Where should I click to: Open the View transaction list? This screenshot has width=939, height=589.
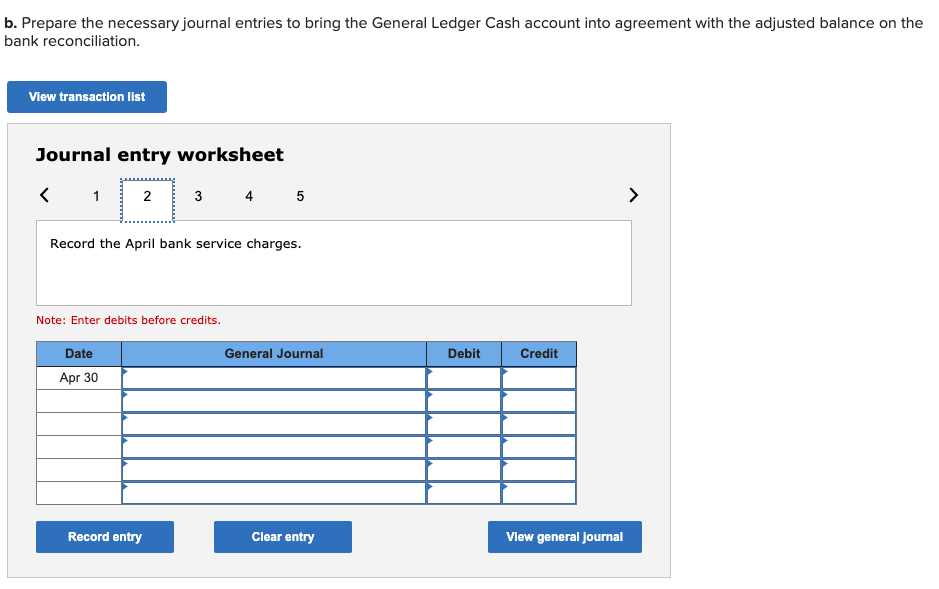(x=87, y=97)
